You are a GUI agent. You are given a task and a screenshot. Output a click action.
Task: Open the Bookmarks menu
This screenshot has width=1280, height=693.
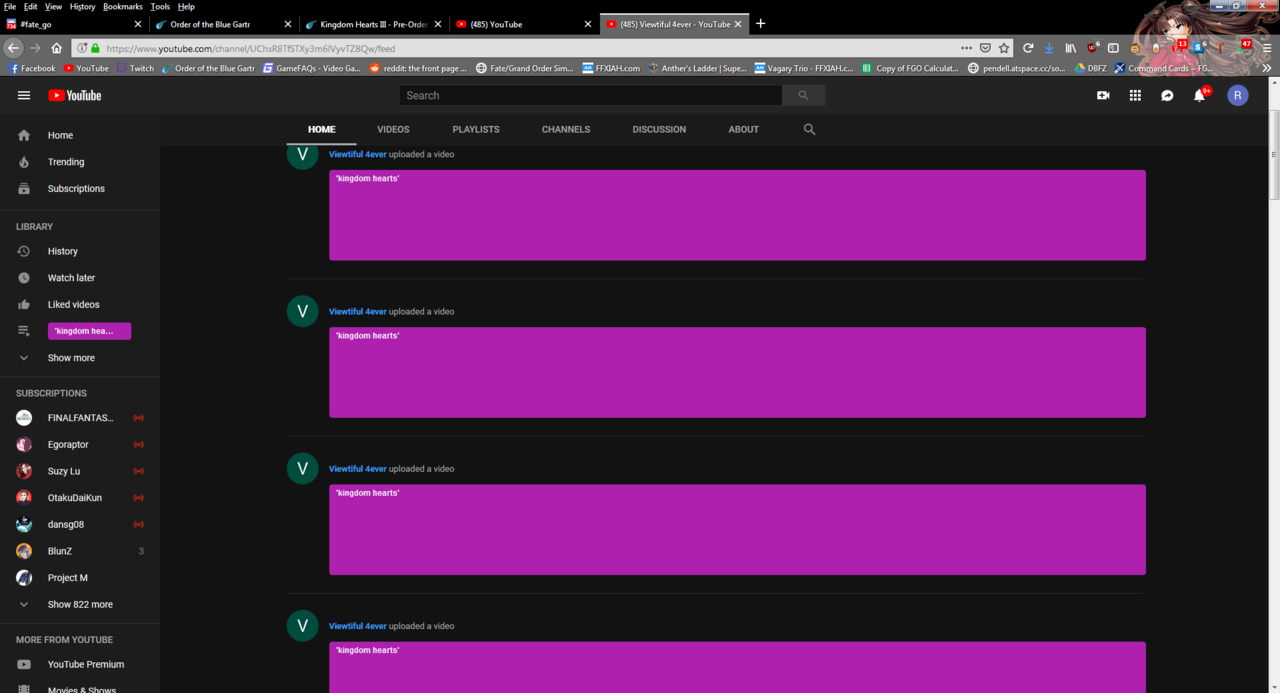pos(123,6)
